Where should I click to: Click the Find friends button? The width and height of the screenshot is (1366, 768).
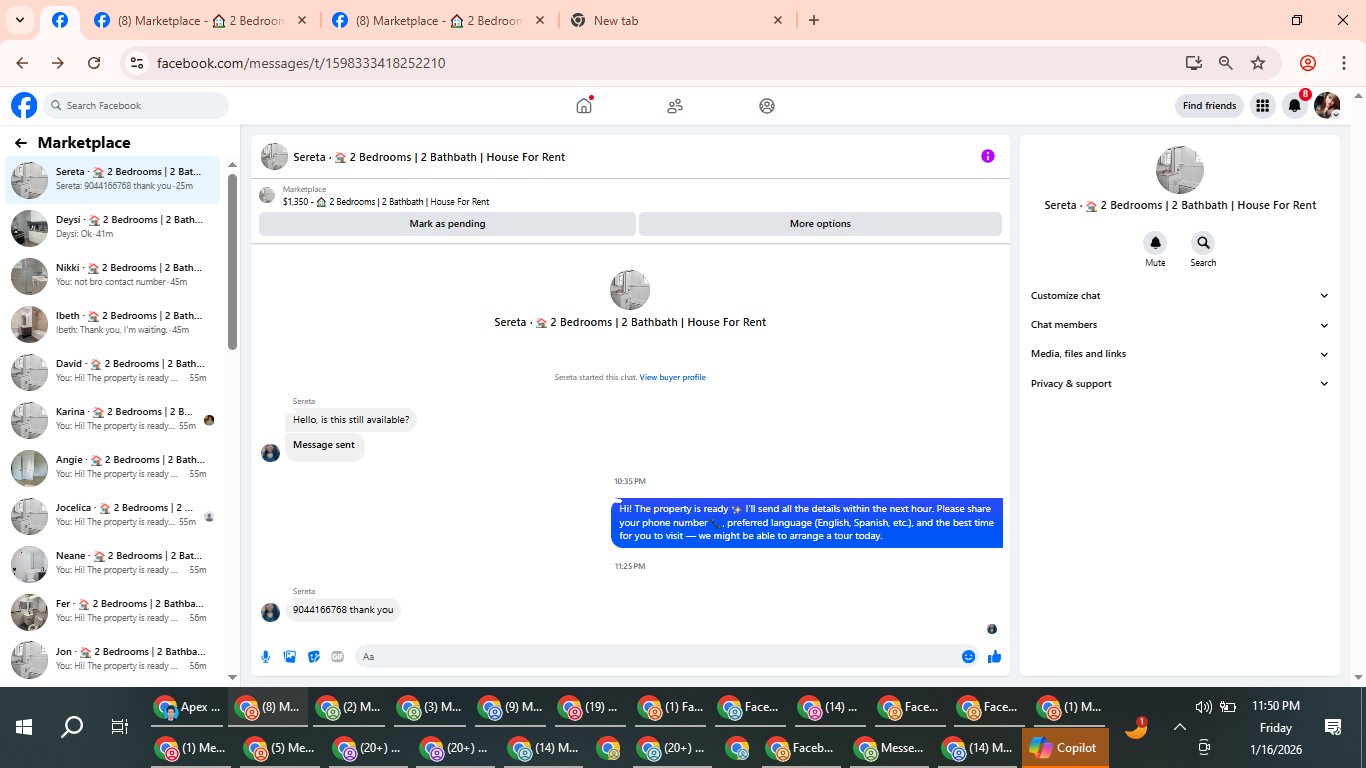(x=1209, y=106)
